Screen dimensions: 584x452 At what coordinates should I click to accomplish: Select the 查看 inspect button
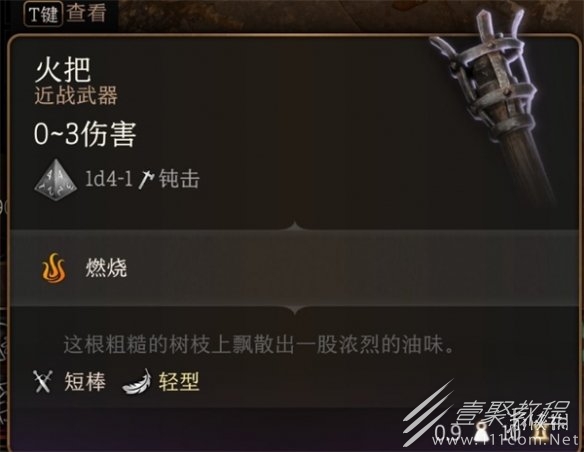[x=87, y=13]
